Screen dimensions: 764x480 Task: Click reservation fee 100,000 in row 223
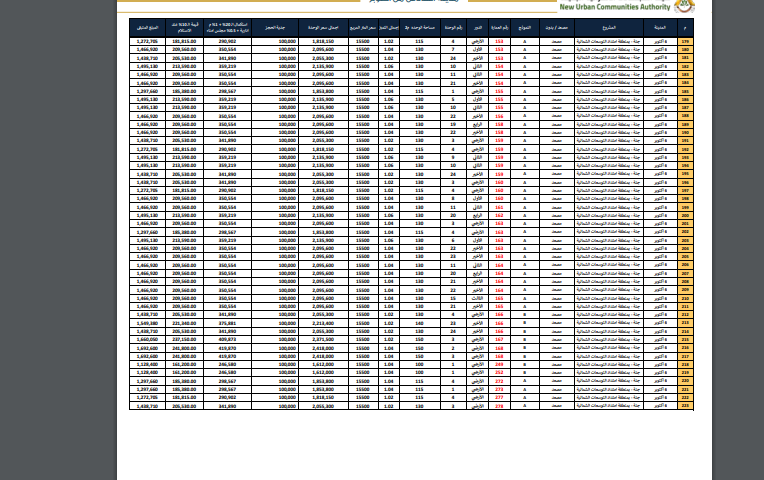287,406
